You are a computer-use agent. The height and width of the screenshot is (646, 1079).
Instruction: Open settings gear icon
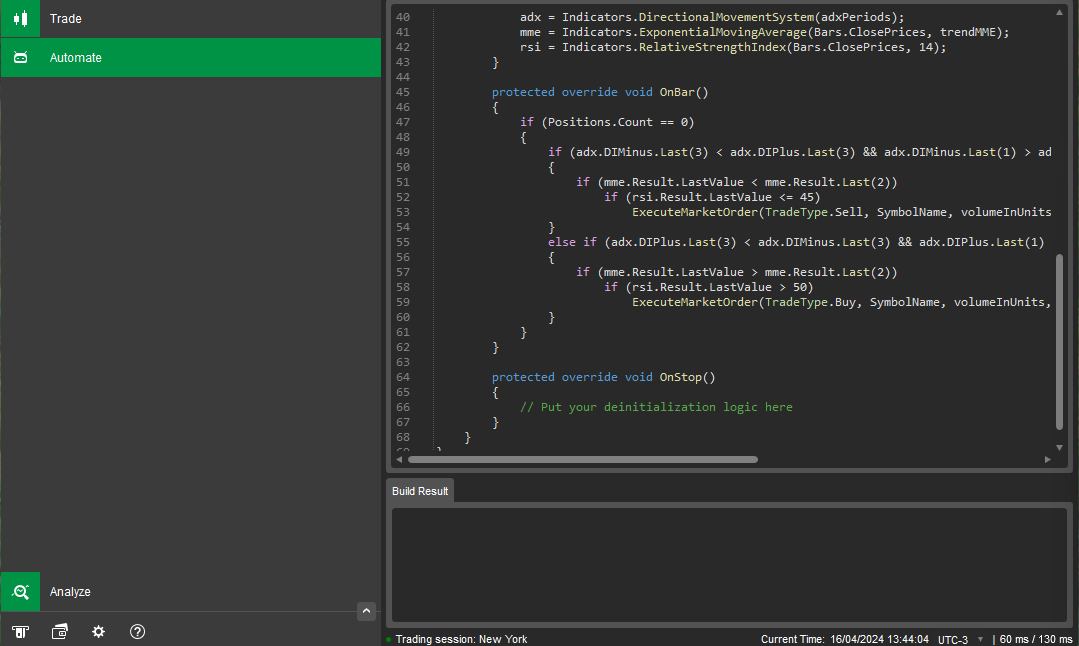point(98,632)
